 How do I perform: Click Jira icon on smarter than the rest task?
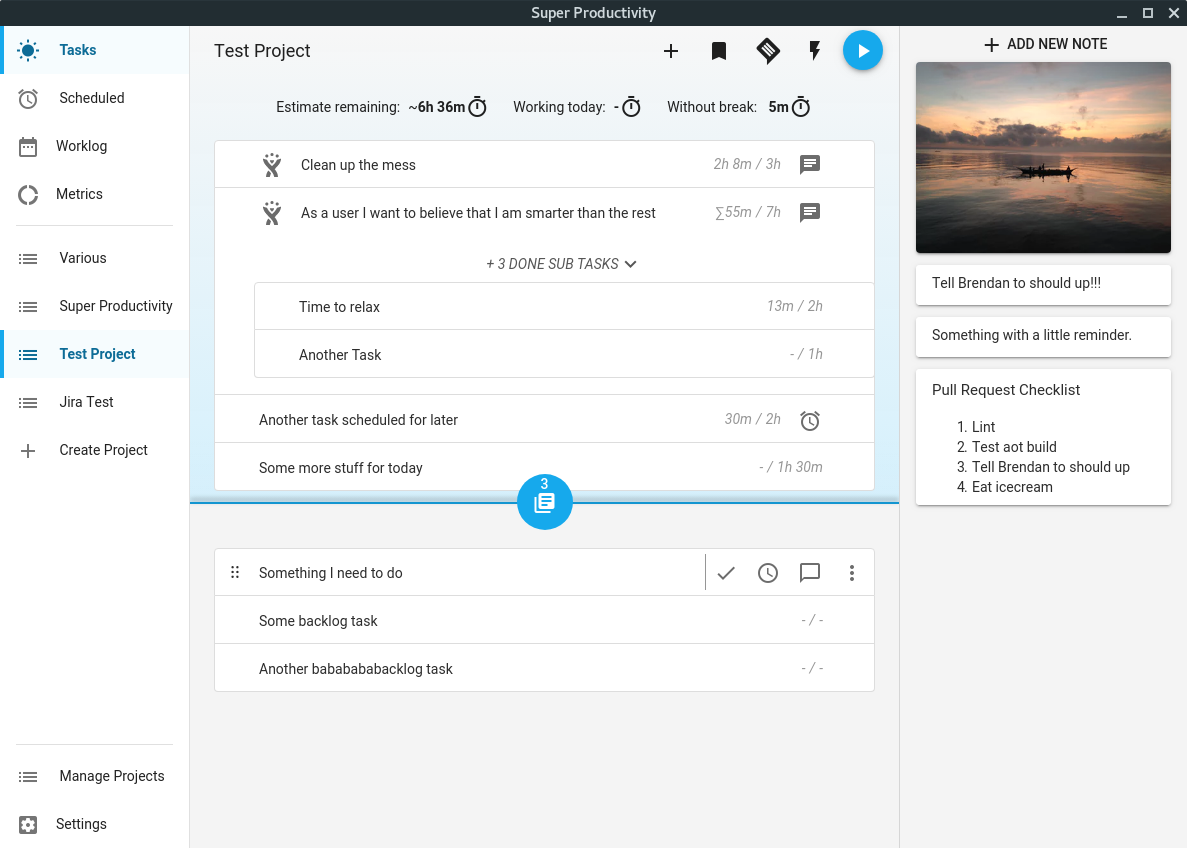(272, 213)
